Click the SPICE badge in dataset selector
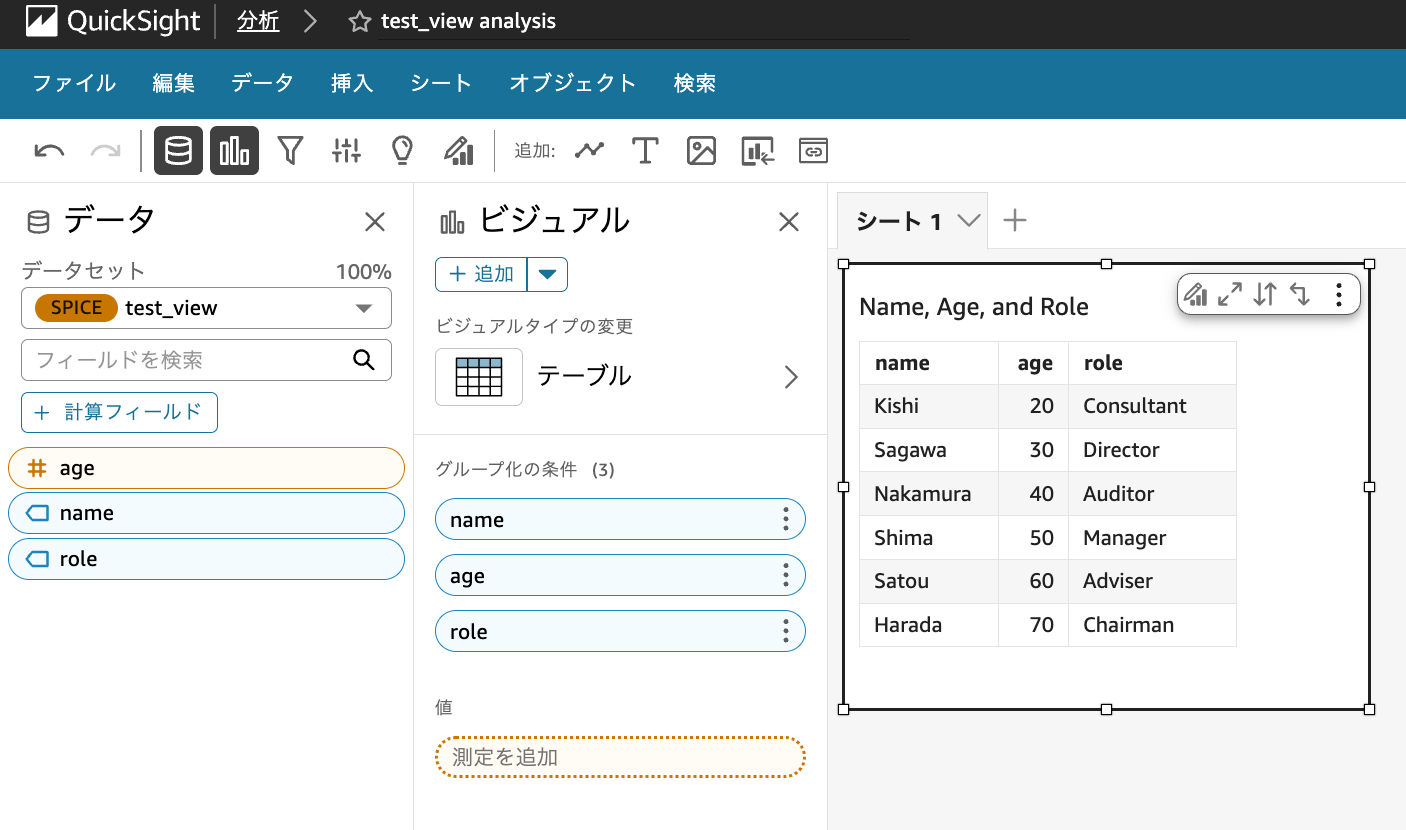Viewport: 1406px width, 830px height. (x=76, y=308)
